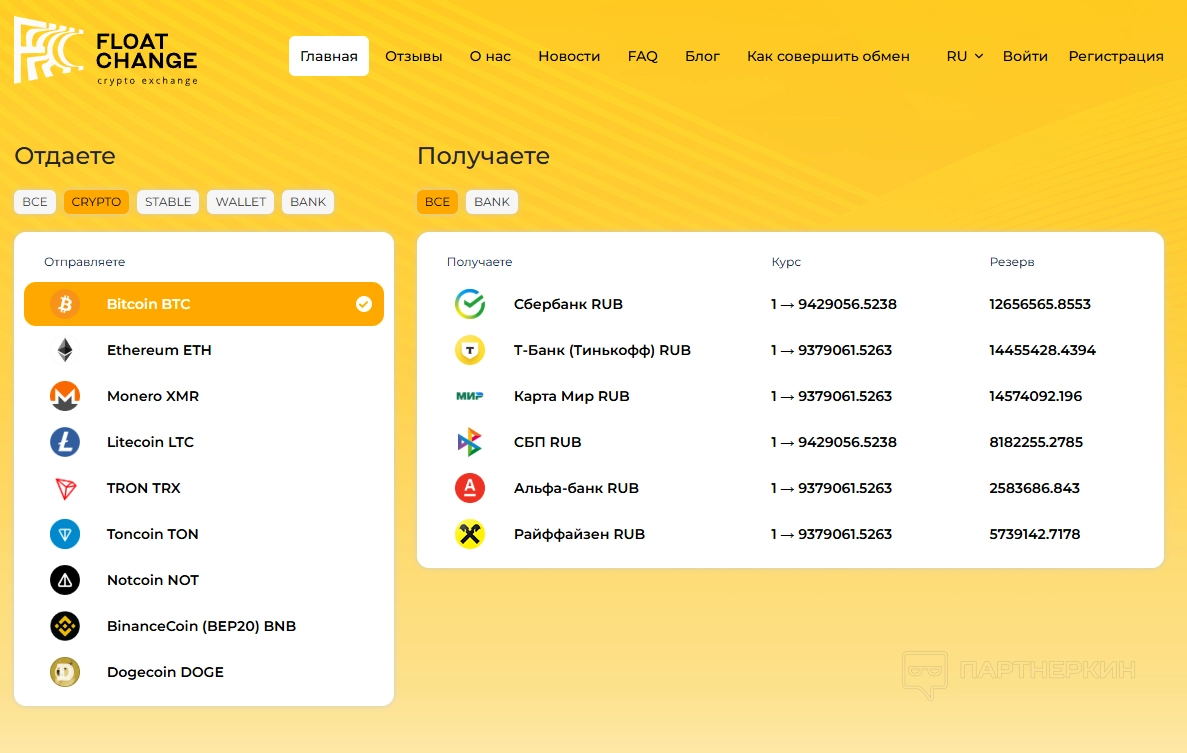Select ВСЕ filter under Отдаете
Image resolution: width=1187 pixels, height=753 pixels.
(35, 202)
